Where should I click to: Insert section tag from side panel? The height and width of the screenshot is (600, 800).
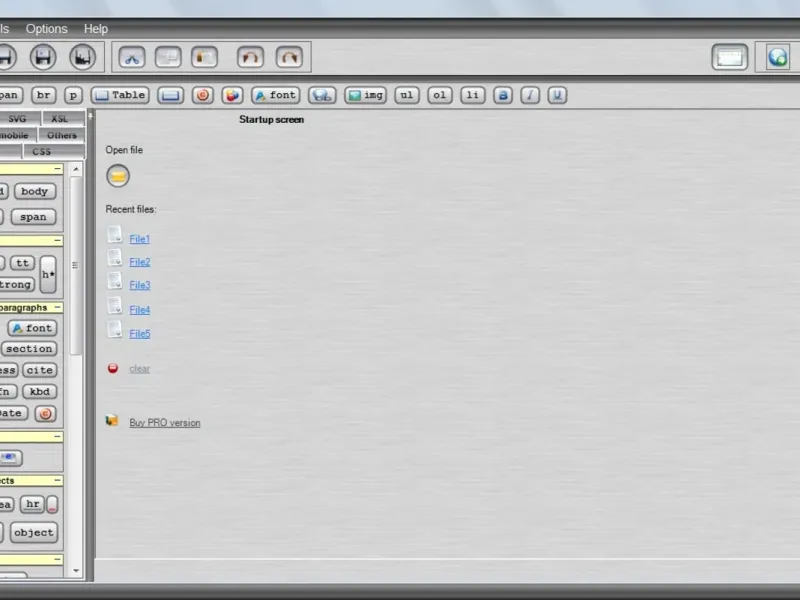(29, 349)
